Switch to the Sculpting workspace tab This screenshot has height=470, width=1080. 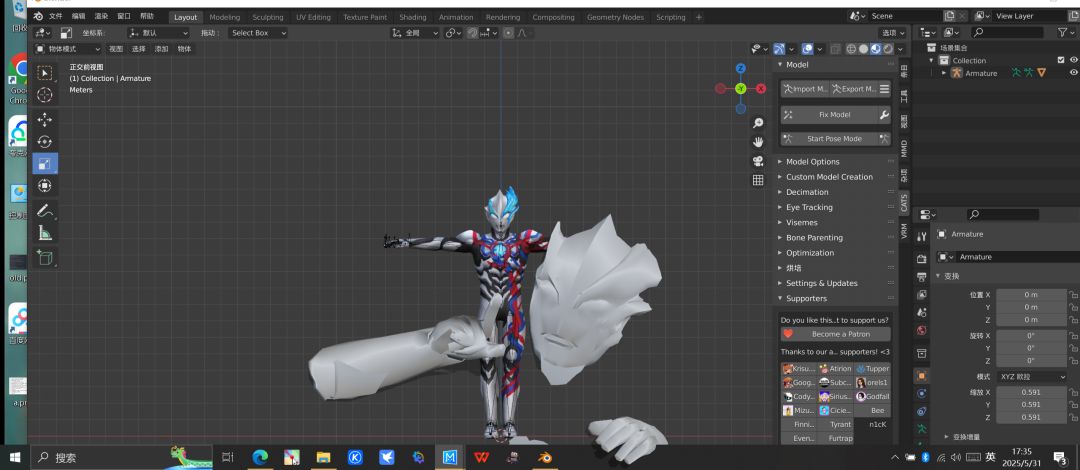[x=267, y=17]
